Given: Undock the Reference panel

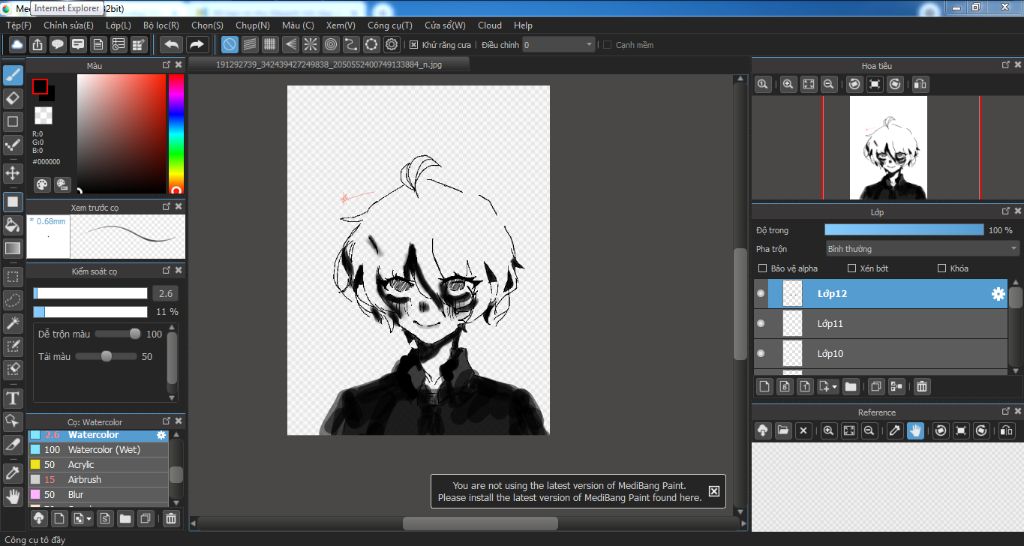Looking at the screenshot, I should (x=1006, y=411).
